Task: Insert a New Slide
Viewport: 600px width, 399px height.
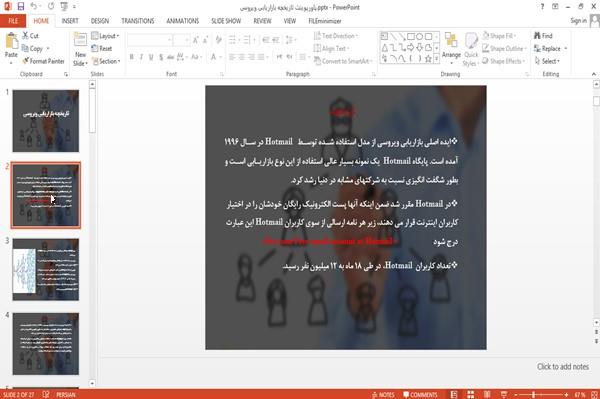Action: [80, 50]
